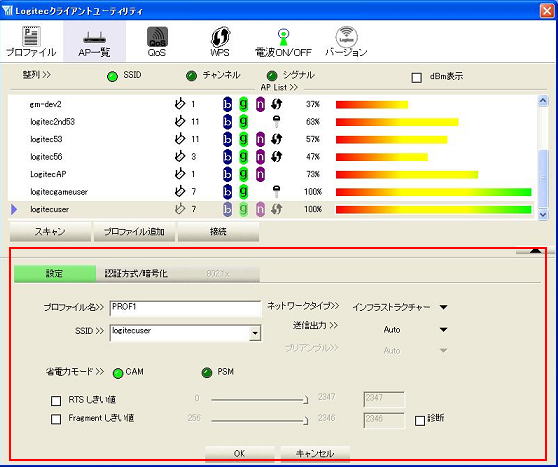
Task: Click AP list scrollbar up arrow
Action: 543,101
